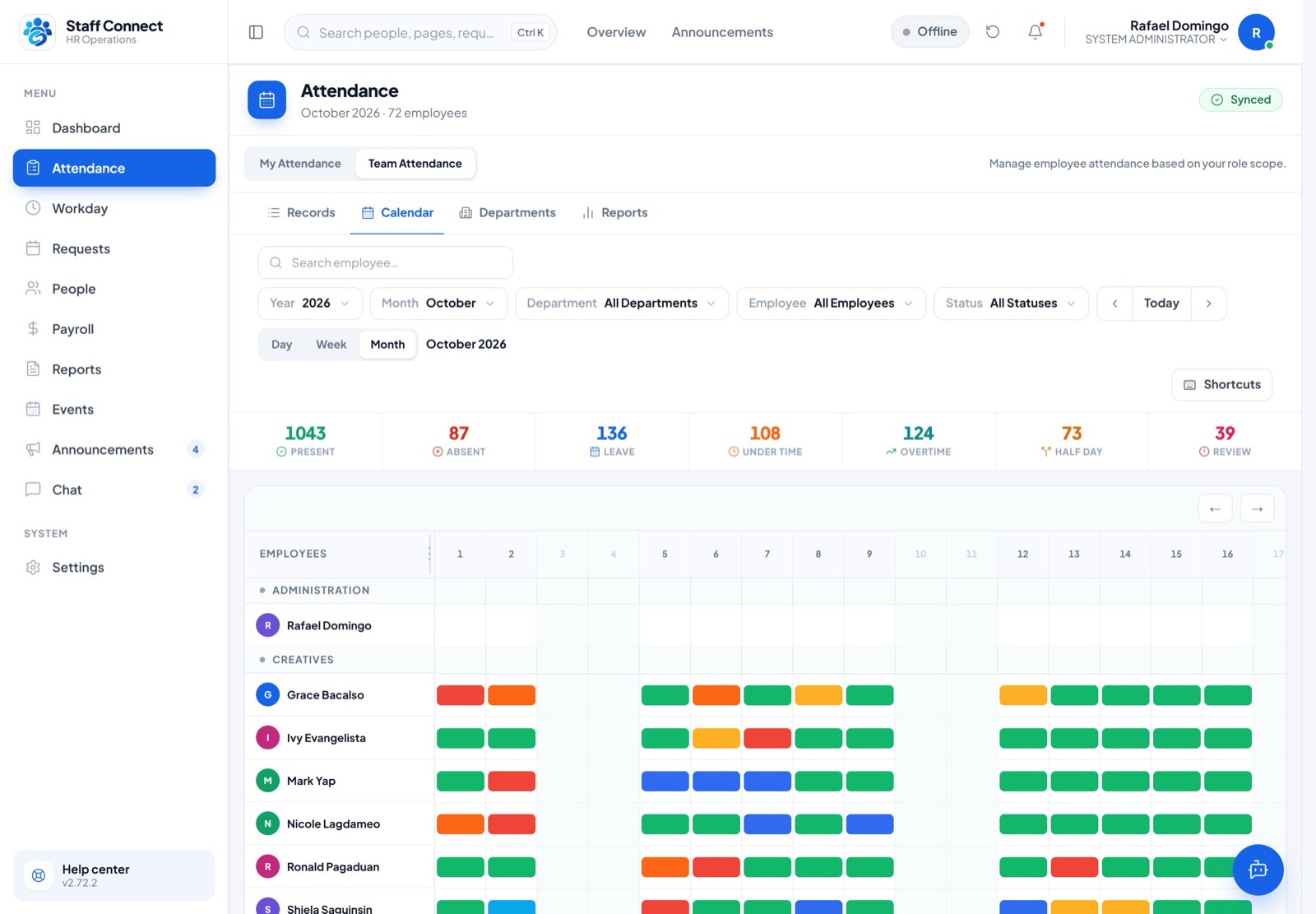Expand the System Administrator user menu

pos(1156,33)
